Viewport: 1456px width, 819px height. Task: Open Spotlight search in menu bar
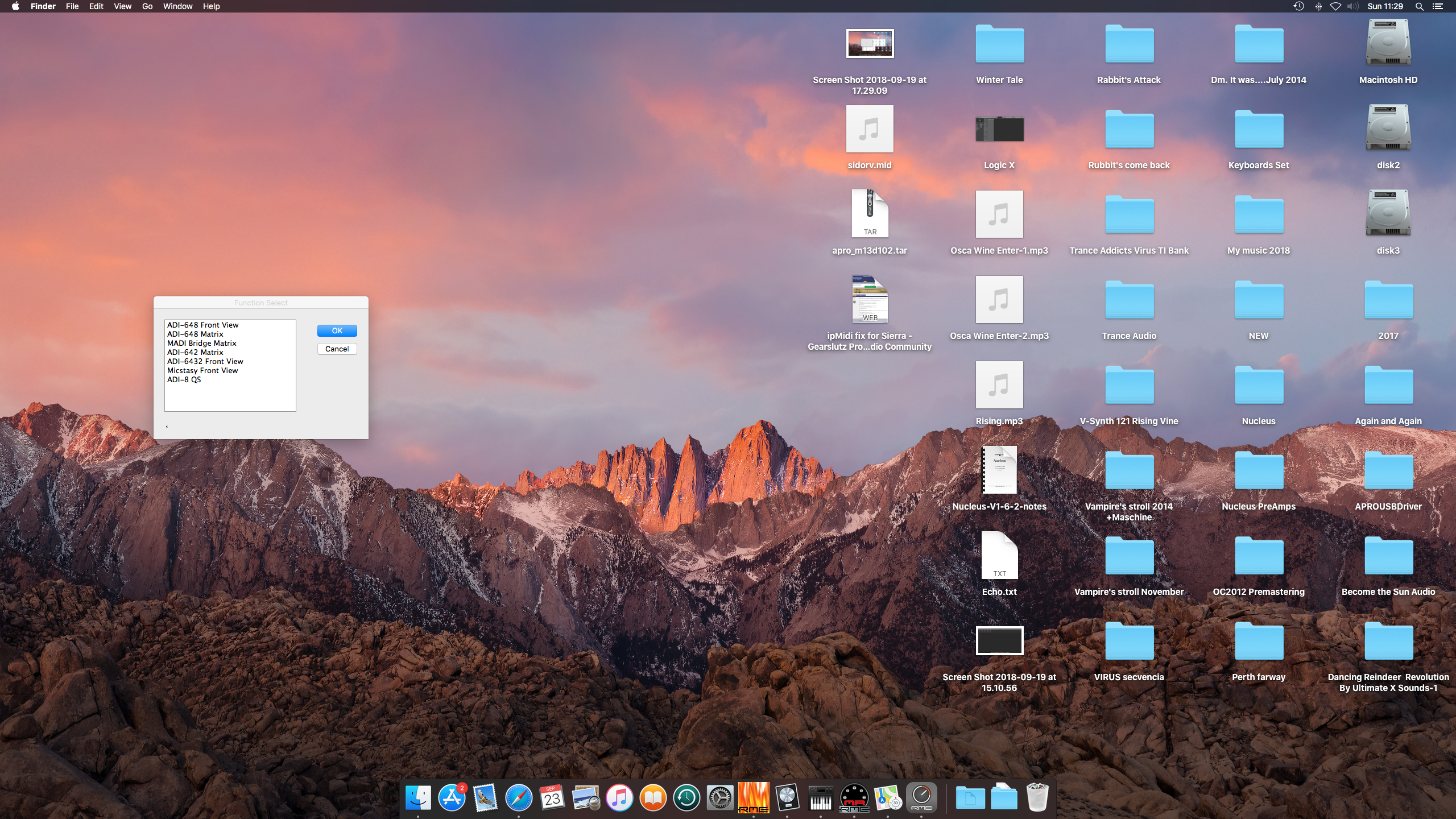[1419, 6]
